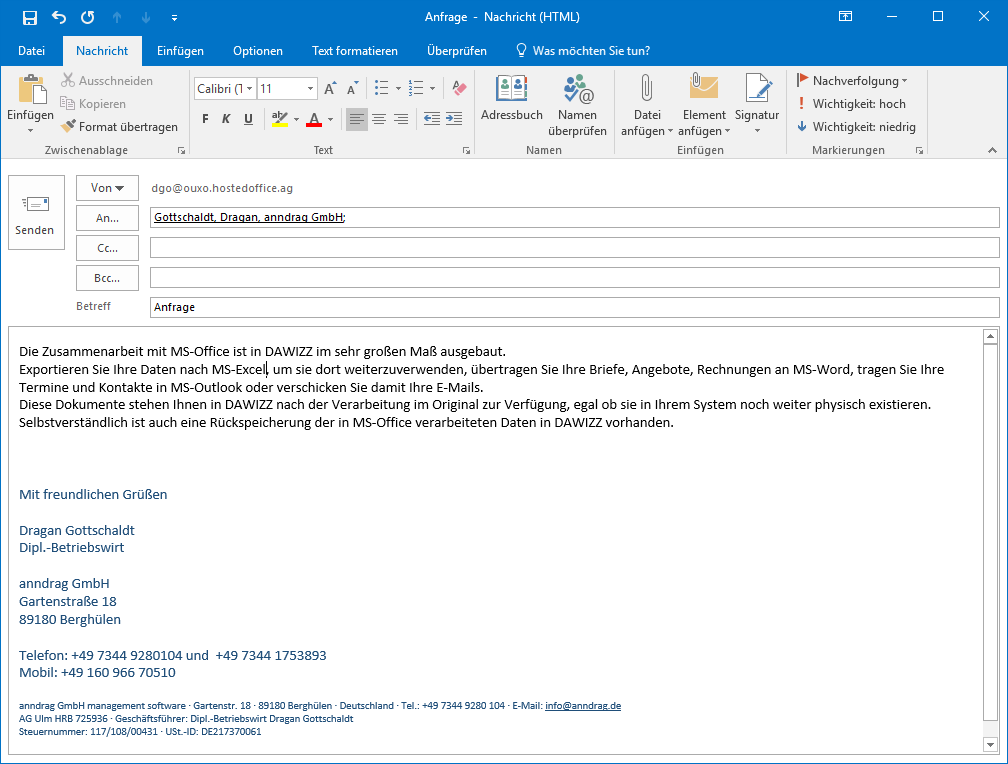Increase font size with the larger A icon
This screenshot has height=764, width=1008.
330,89
